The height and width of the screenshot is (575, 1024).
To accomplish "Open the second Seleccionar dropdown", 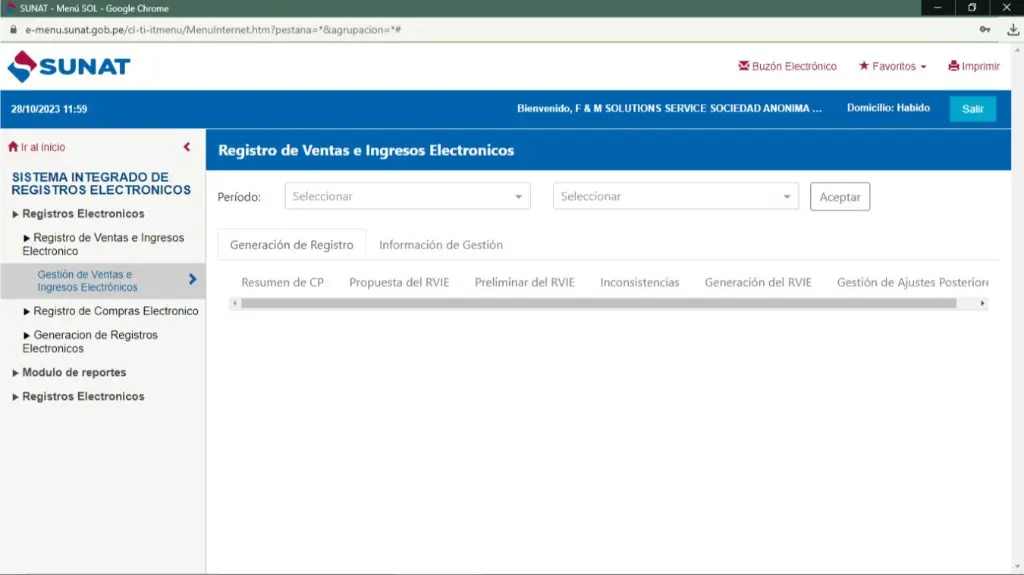I will pyautogui.click(x=675, y=197).
